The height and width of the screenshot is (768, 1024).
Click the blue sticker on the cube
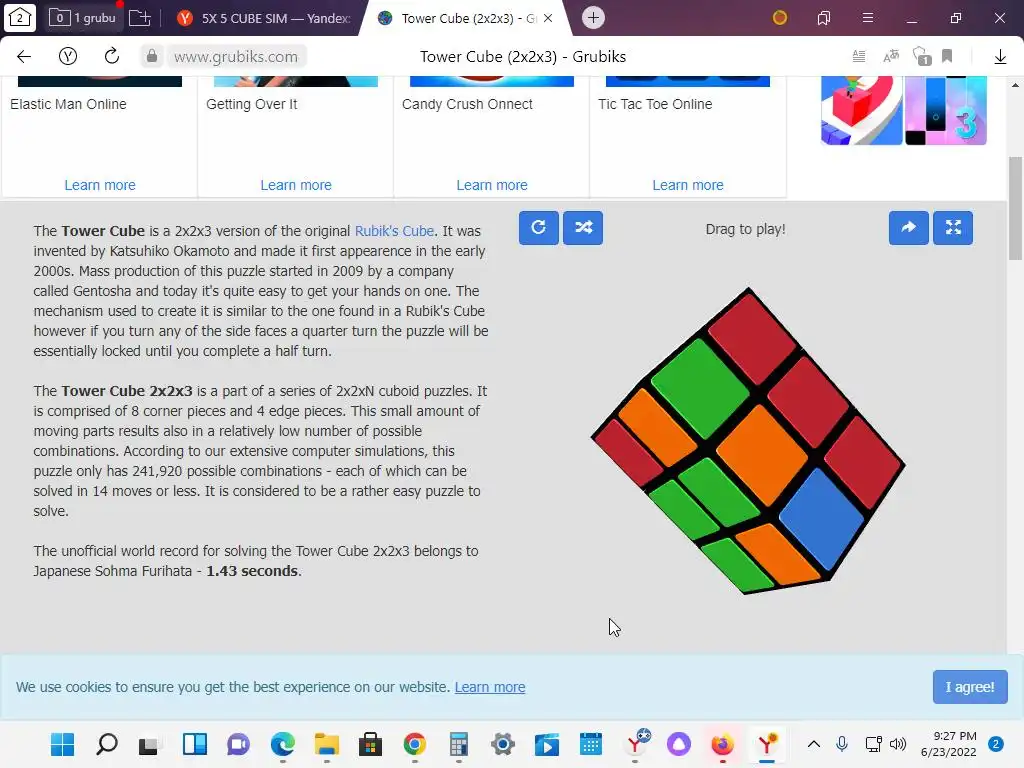[x=823, y=519]
